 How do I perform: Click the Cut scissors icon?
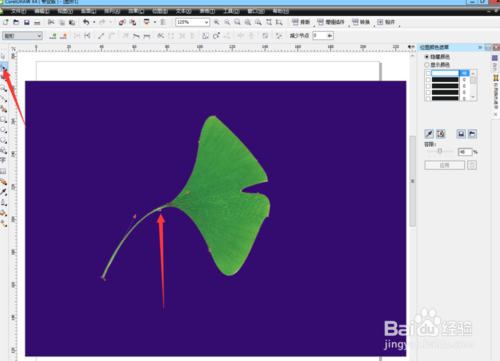pyautogui.click(x=51, y=22)
